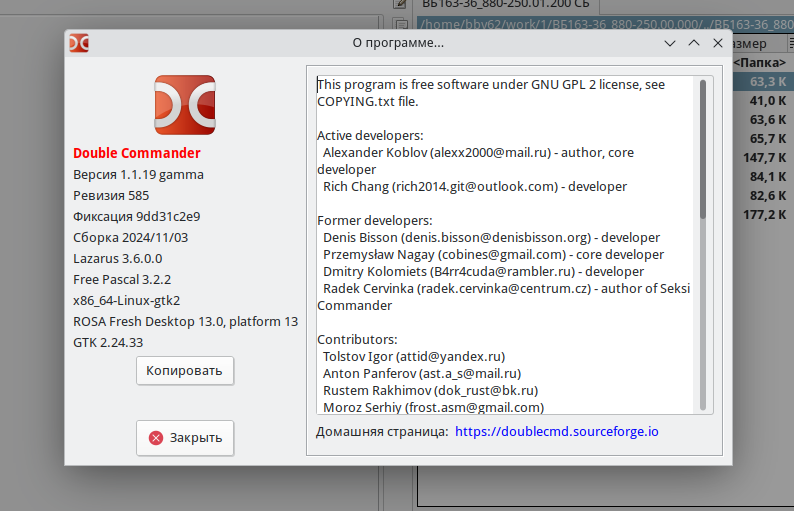794x511 pixels.
Task: Click the 147,7 K size in background panel
Action: 765,158
